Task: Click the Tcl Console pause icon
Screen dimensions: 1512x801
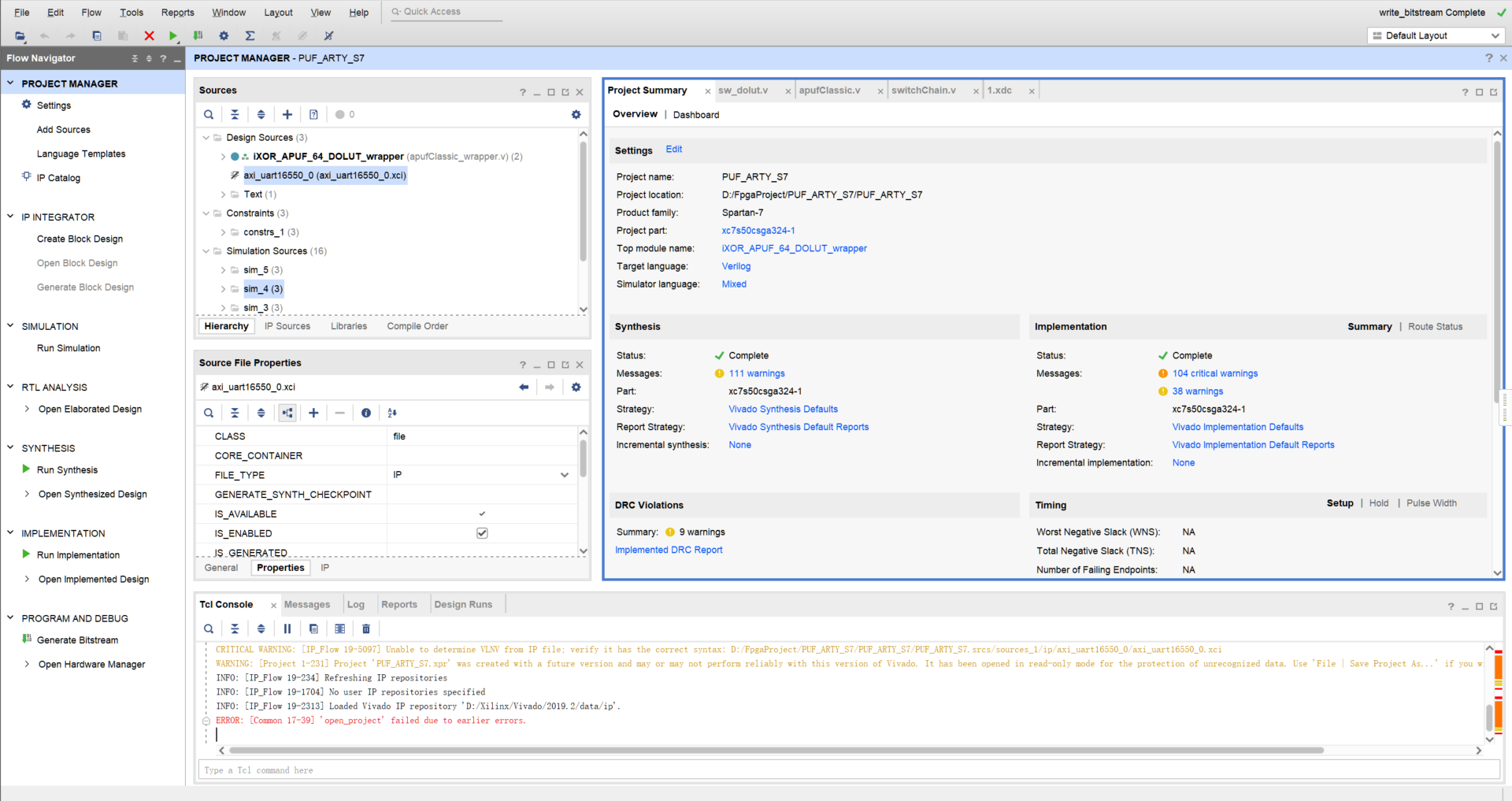Action: (x=287, y=629)
